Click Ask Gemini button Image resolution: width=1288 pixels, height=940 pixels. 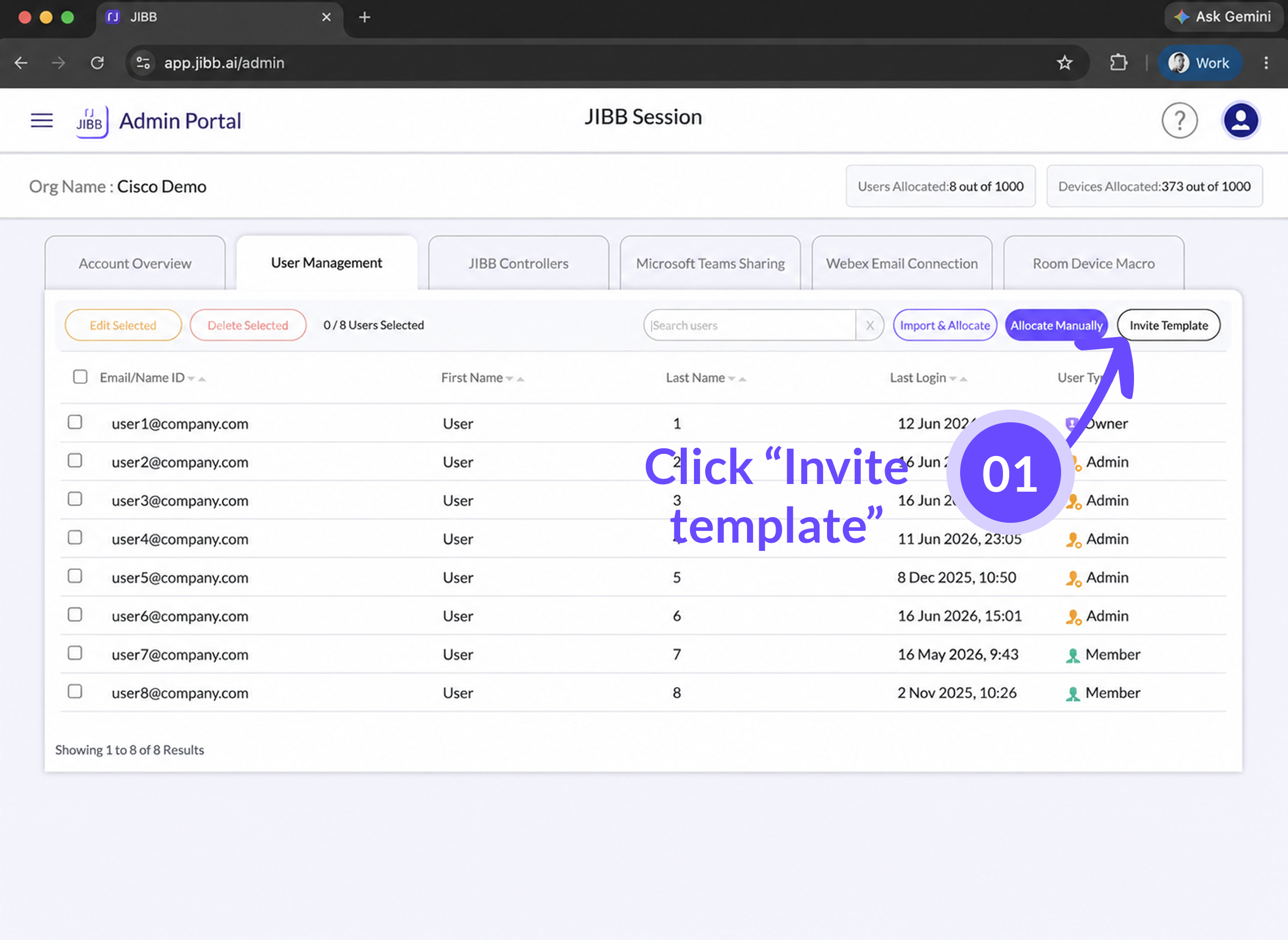[x=1223, y=16]
